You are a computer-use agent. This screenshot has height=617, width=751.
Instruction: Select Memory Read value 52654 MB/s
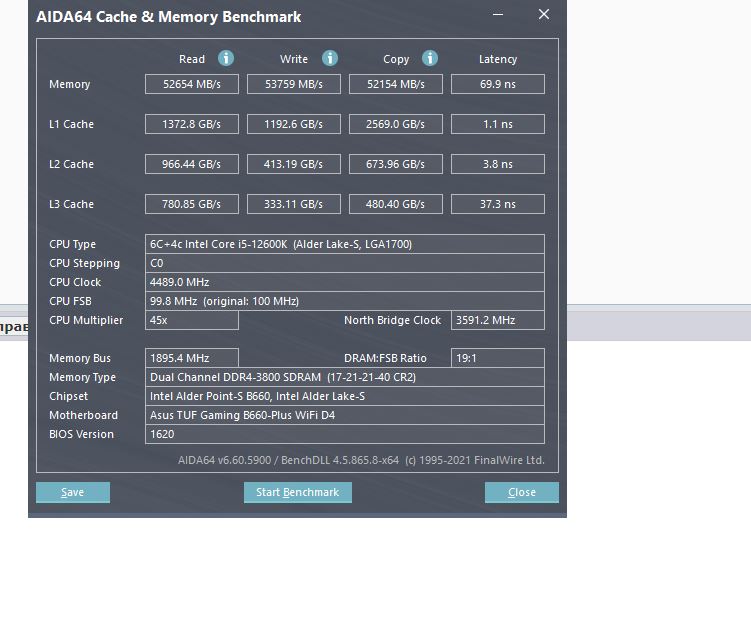click(192, 84)
